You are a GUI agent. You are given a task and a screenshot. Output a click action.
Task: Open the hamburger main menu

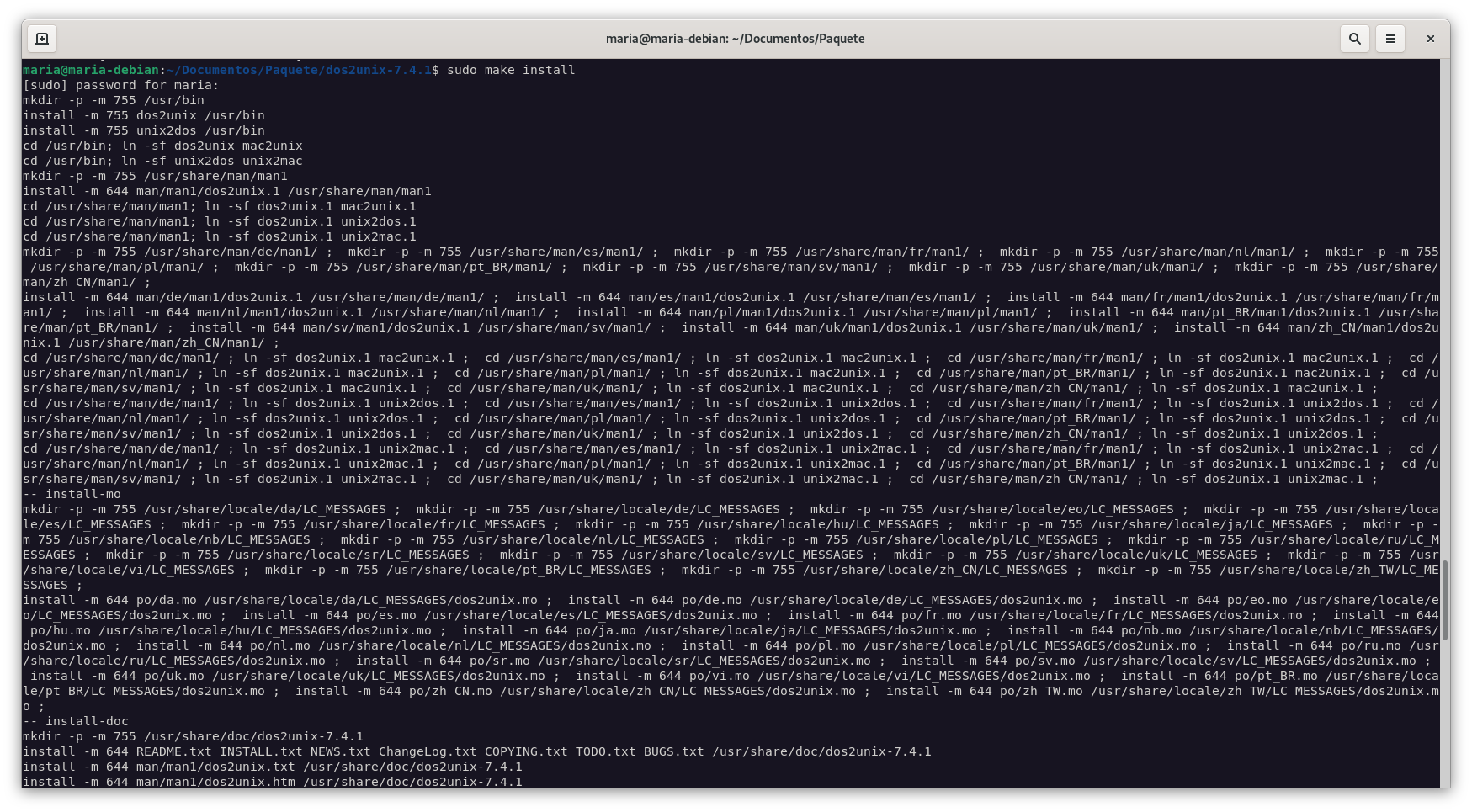[x=1390, y=39]
